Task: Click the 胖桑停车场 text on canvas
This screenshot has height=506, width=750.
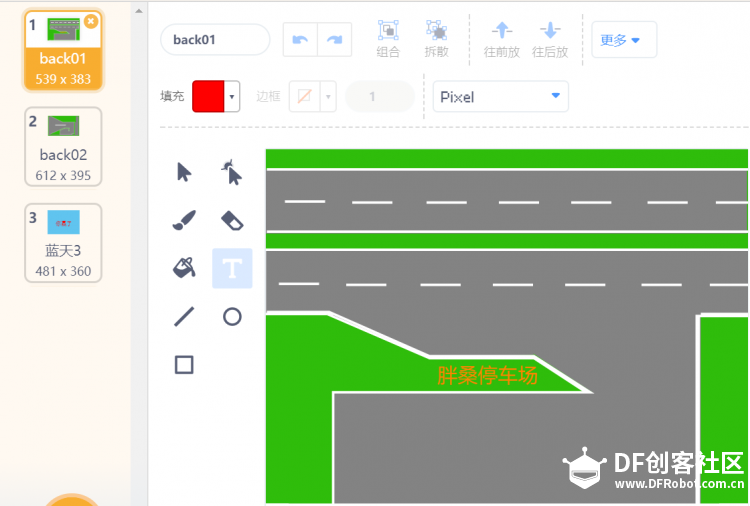Action: tap(487, 375)
